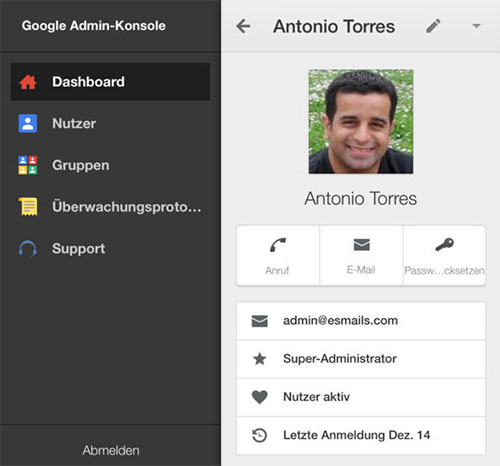The image size is (500, 466).
Task: Click the Support headset icon
Action: 28,248
